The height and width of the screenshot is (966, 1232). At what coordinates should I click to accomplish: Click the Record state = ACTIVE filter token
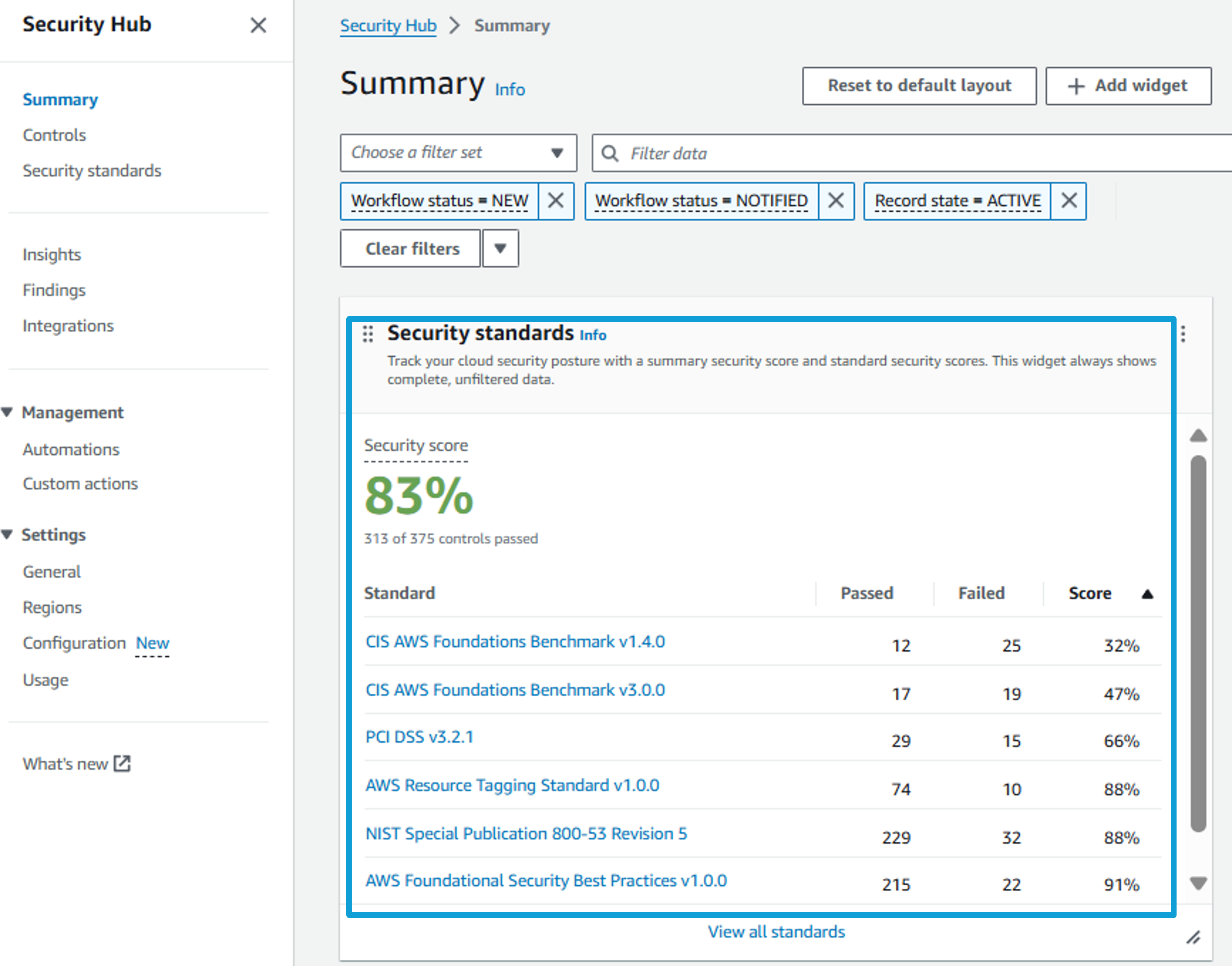[x=958, y=201]
